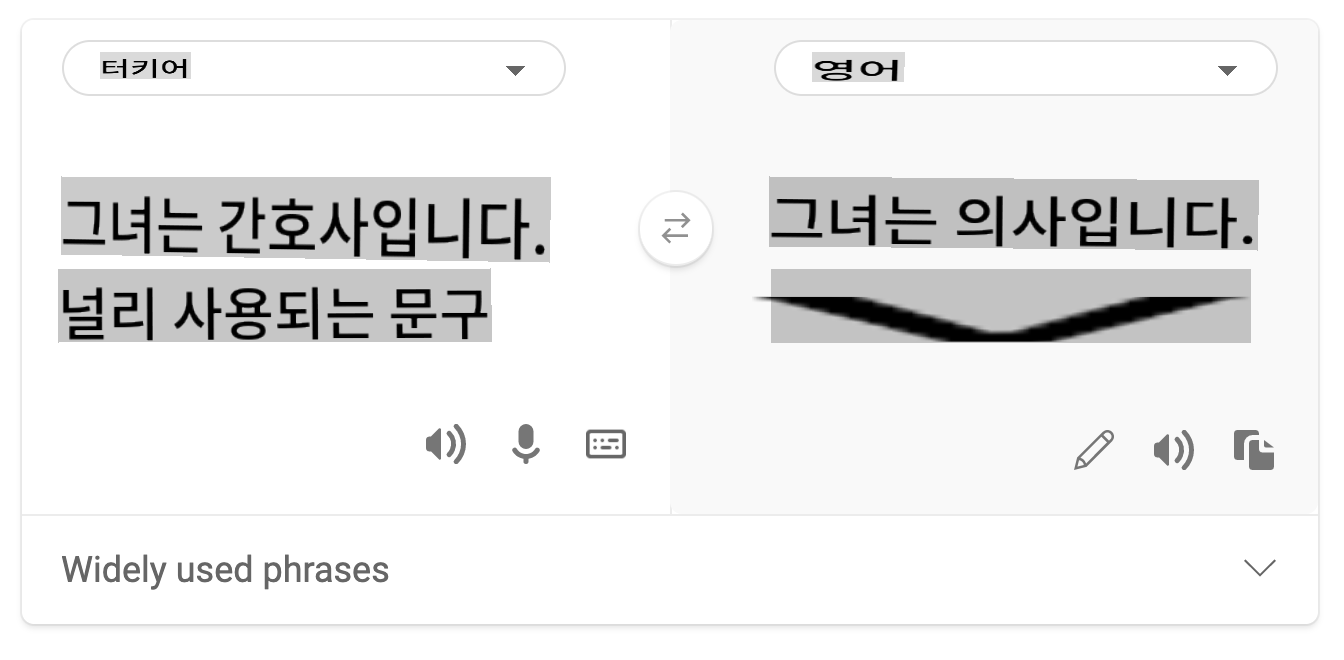Click the source language dropdown arrow
The image size is (1344, 660).
(x=515, y=70)
